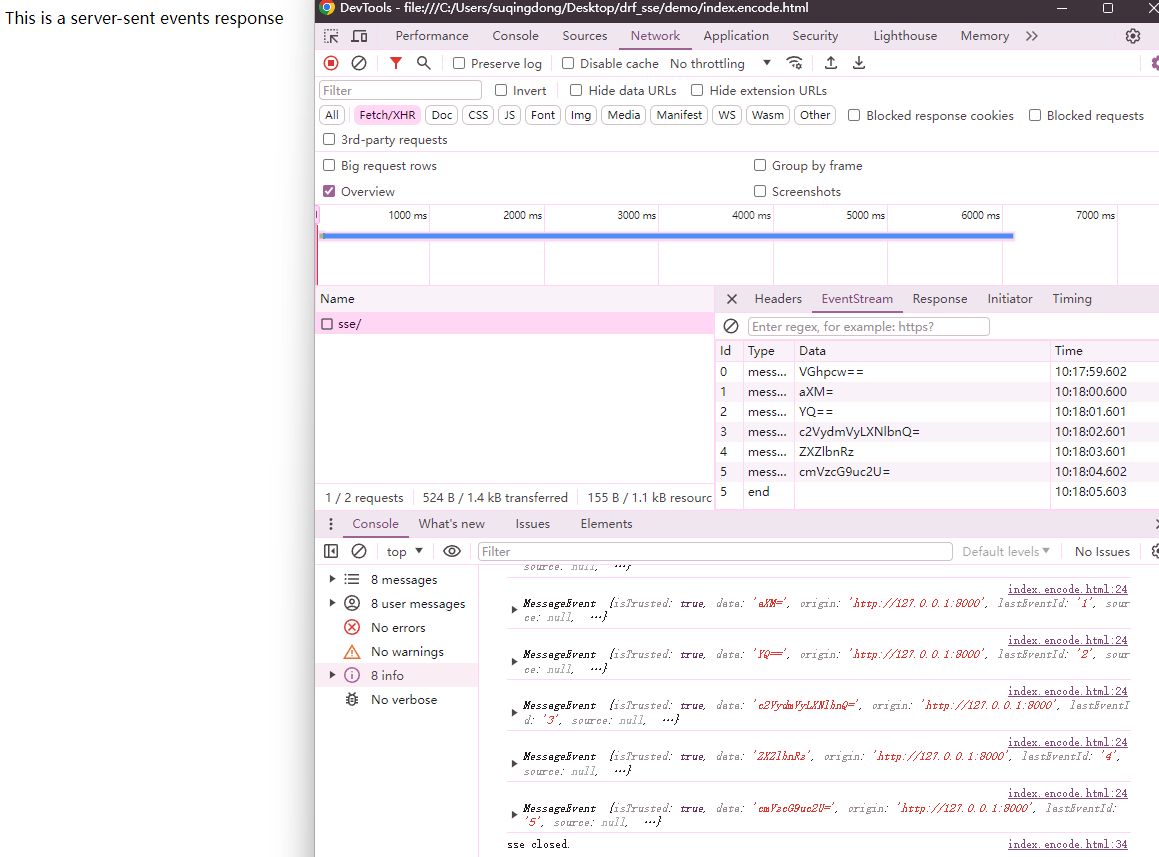Click the EventStream regex filter field
The width and height of the screenshot is (1159, 857).
click(x=868, y=327)
